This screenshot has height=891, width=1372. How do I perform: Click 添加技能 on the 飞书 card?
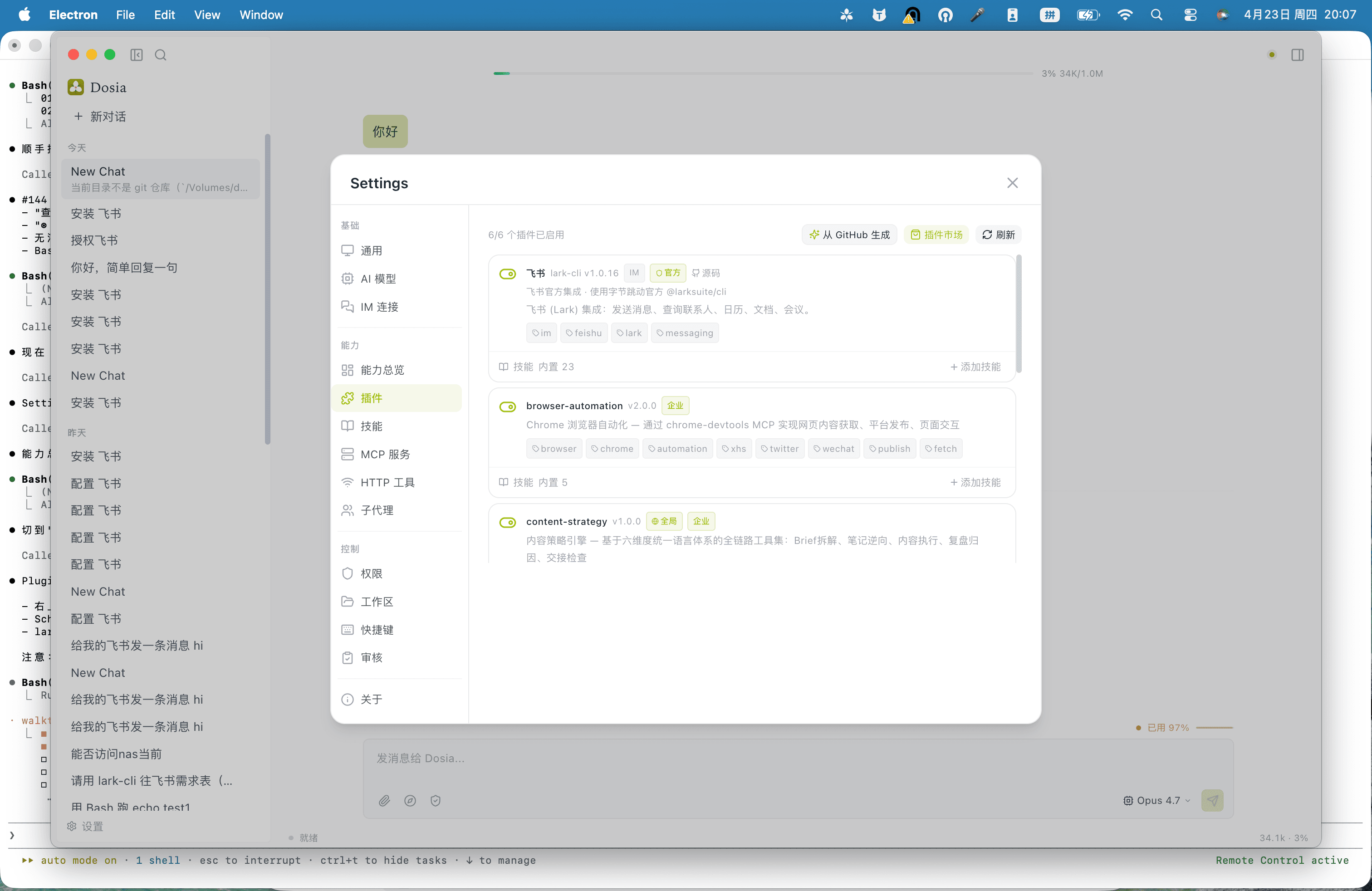pos(975,367)
